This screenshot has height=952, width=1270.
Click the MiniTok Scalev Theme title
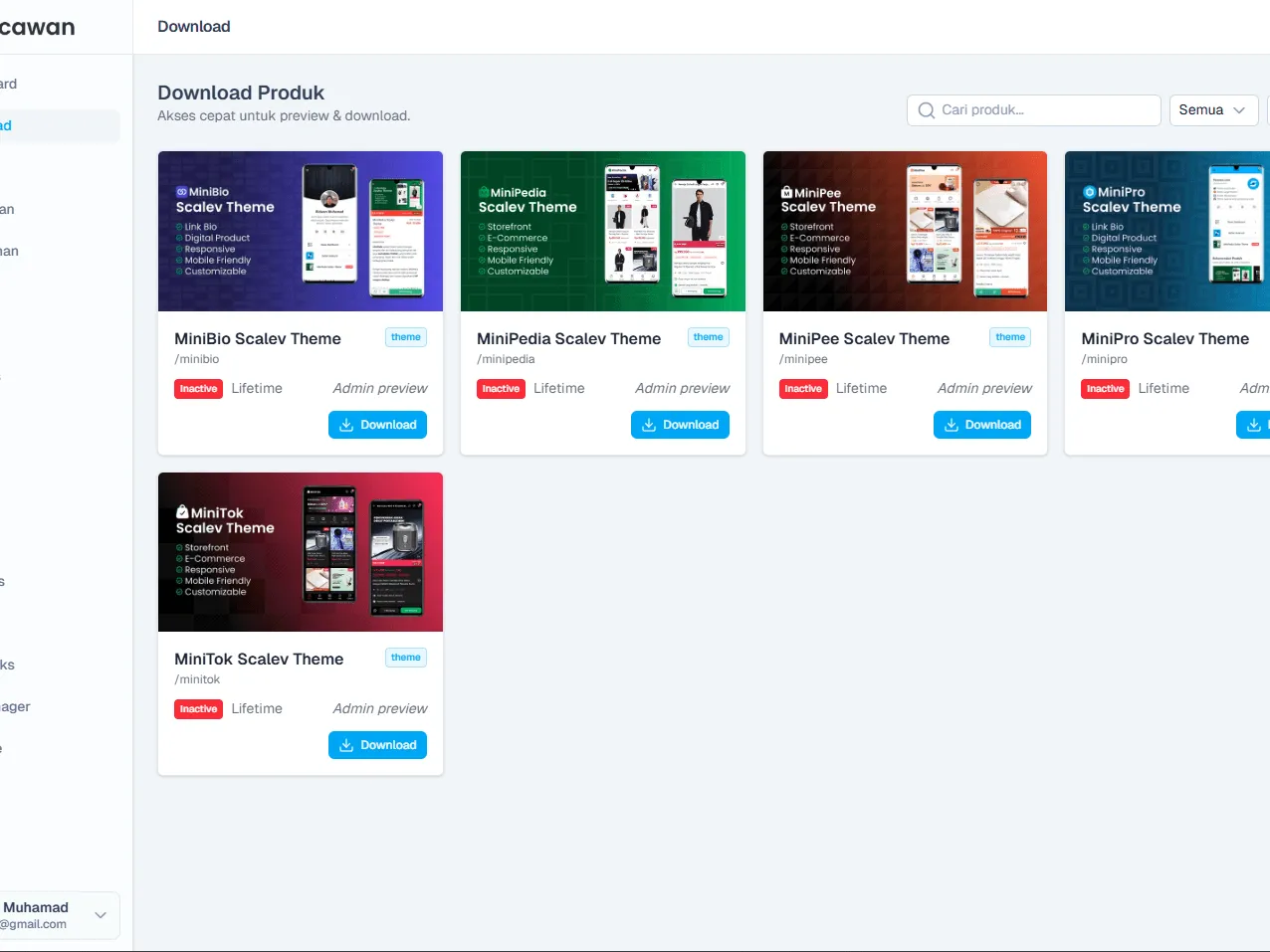pyautogui.click(x=259, y=660)
